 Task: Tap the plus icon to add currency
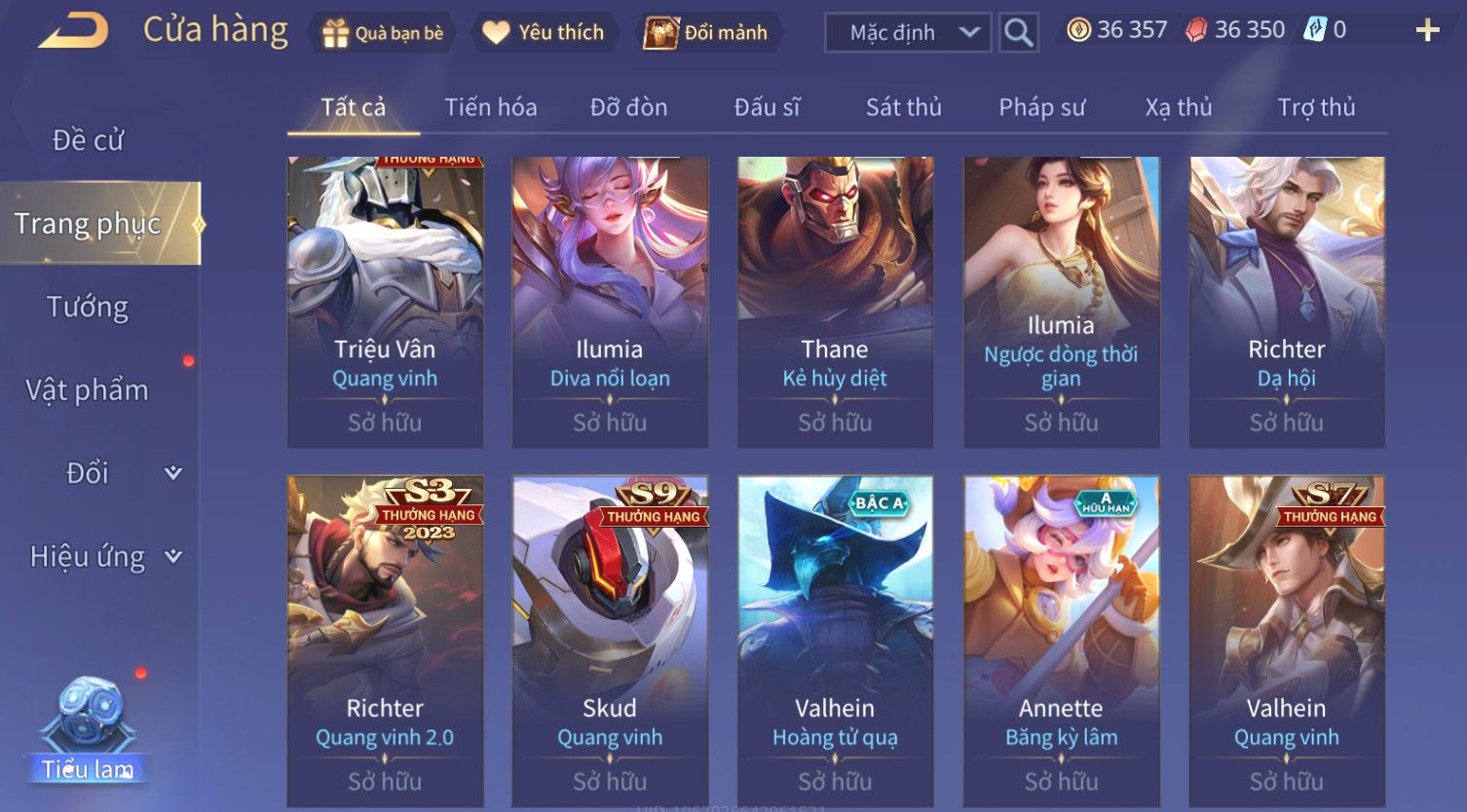(x=1427, y=31)
